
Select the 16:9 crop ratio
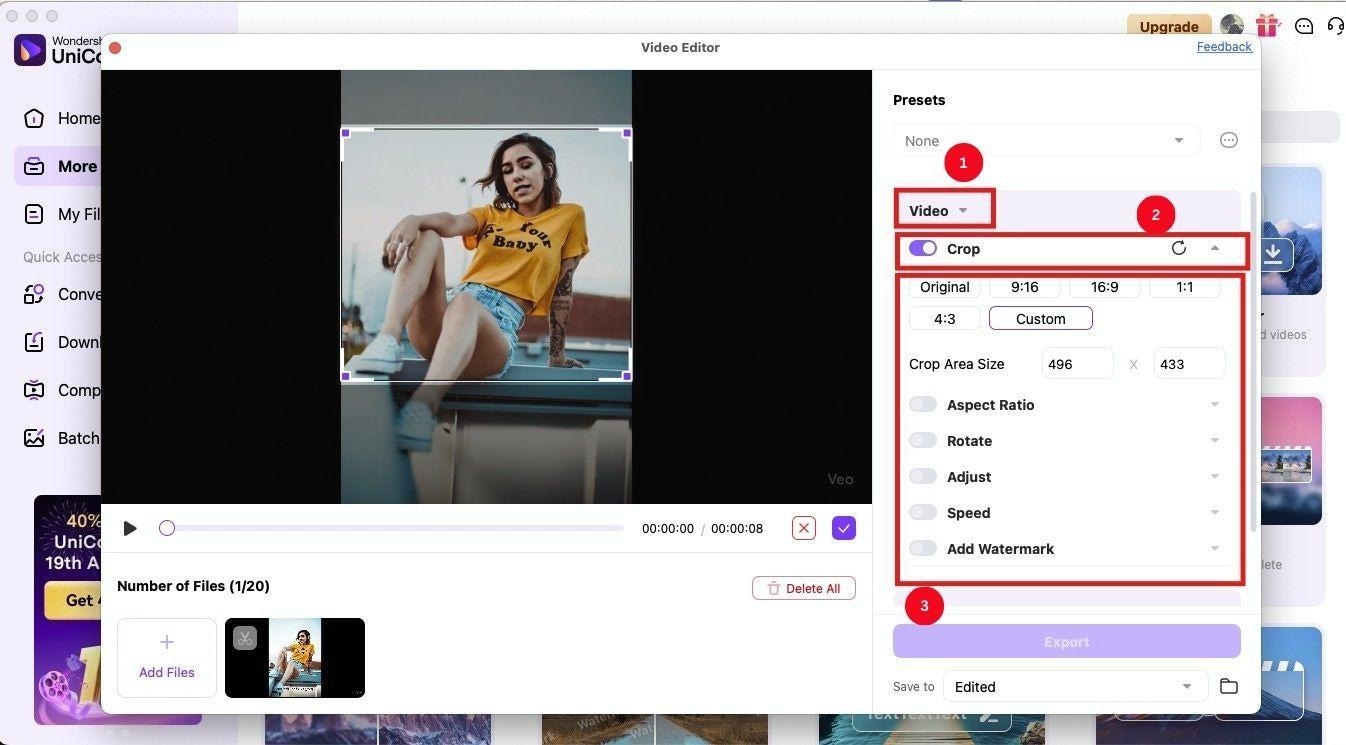(1105, 287)
